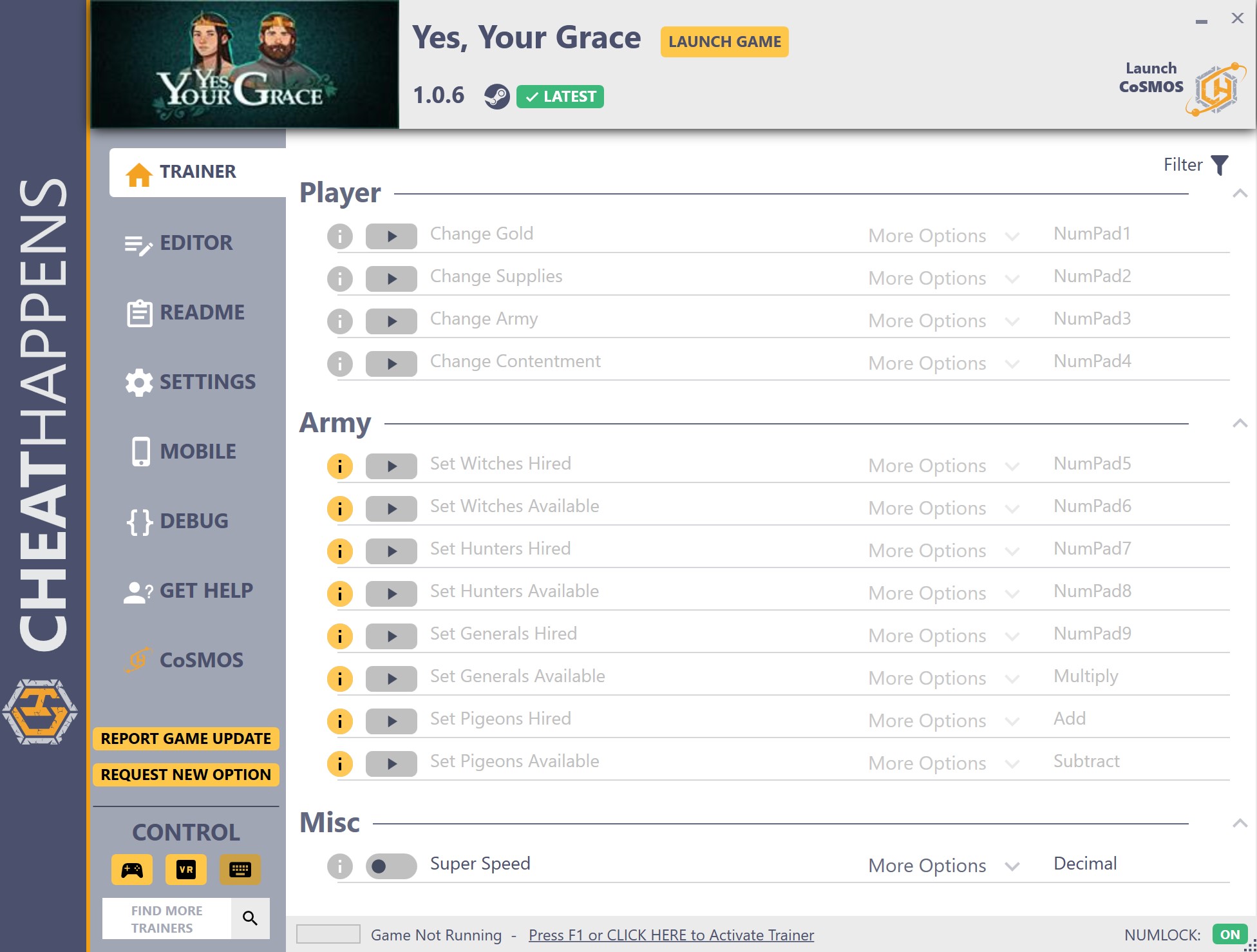Navigate to README section
The height and width of the screenshot is (952, 1257).
[186, 311]
